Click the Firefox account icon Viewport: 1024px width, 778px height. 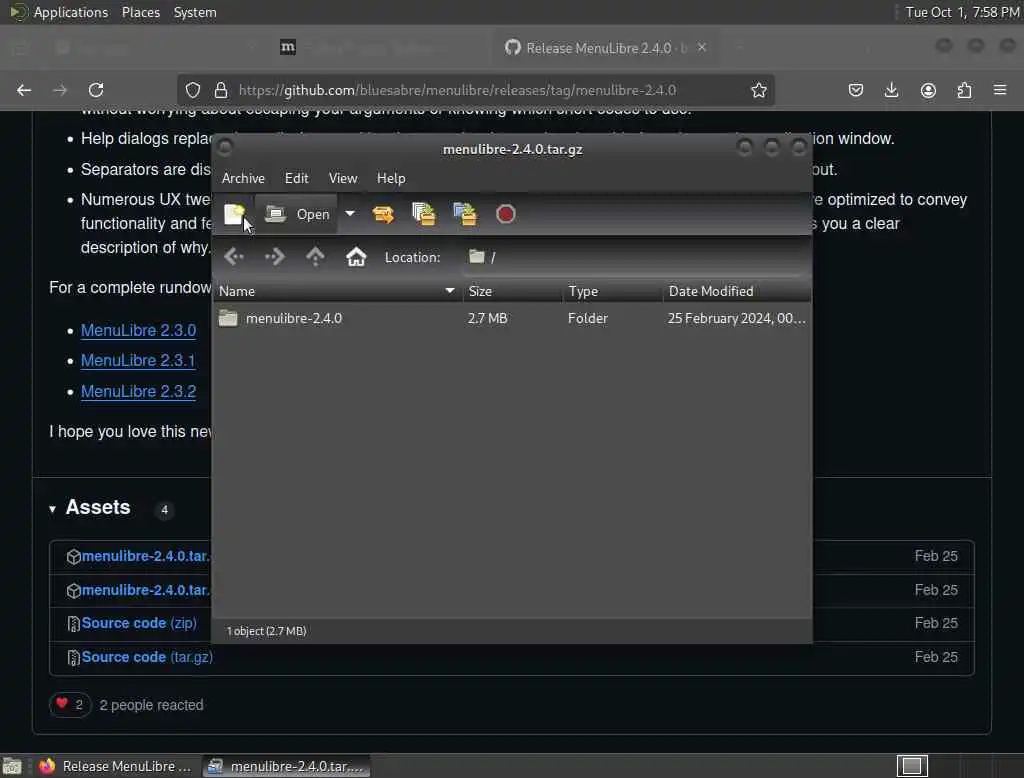[x=928, y=90]
